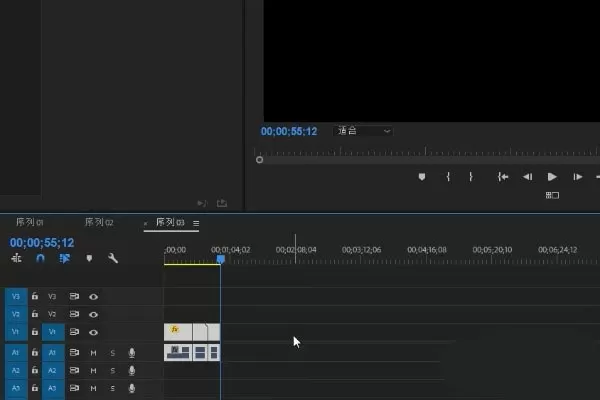Enable voice-over record on A2
Viewport: 600px width, 400px height.
[x=132, y=371]
